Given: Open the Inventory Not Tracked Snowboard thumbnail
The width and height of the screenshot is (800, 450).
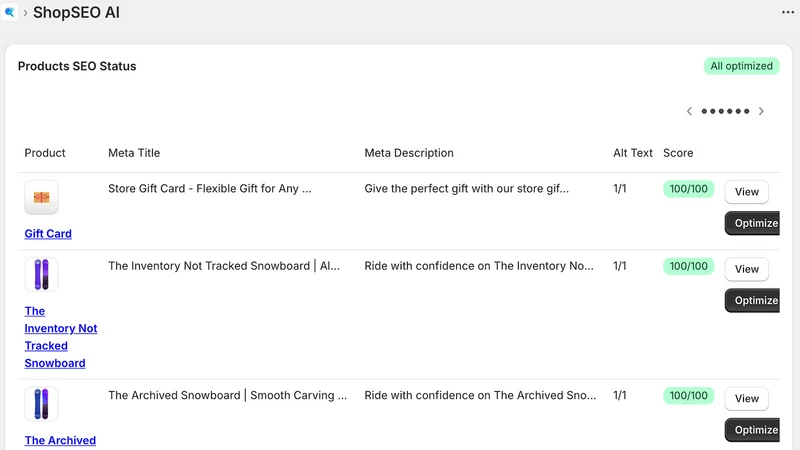Looking at the screenshot, I should [41, 274].
